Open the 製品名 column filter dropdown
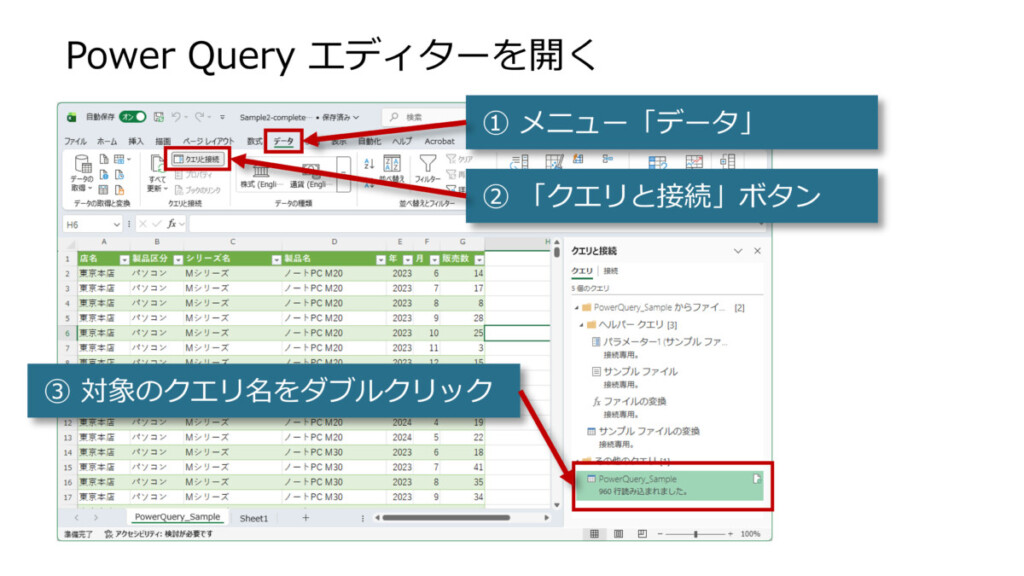 pyautogui.click(x=380, y=259)
